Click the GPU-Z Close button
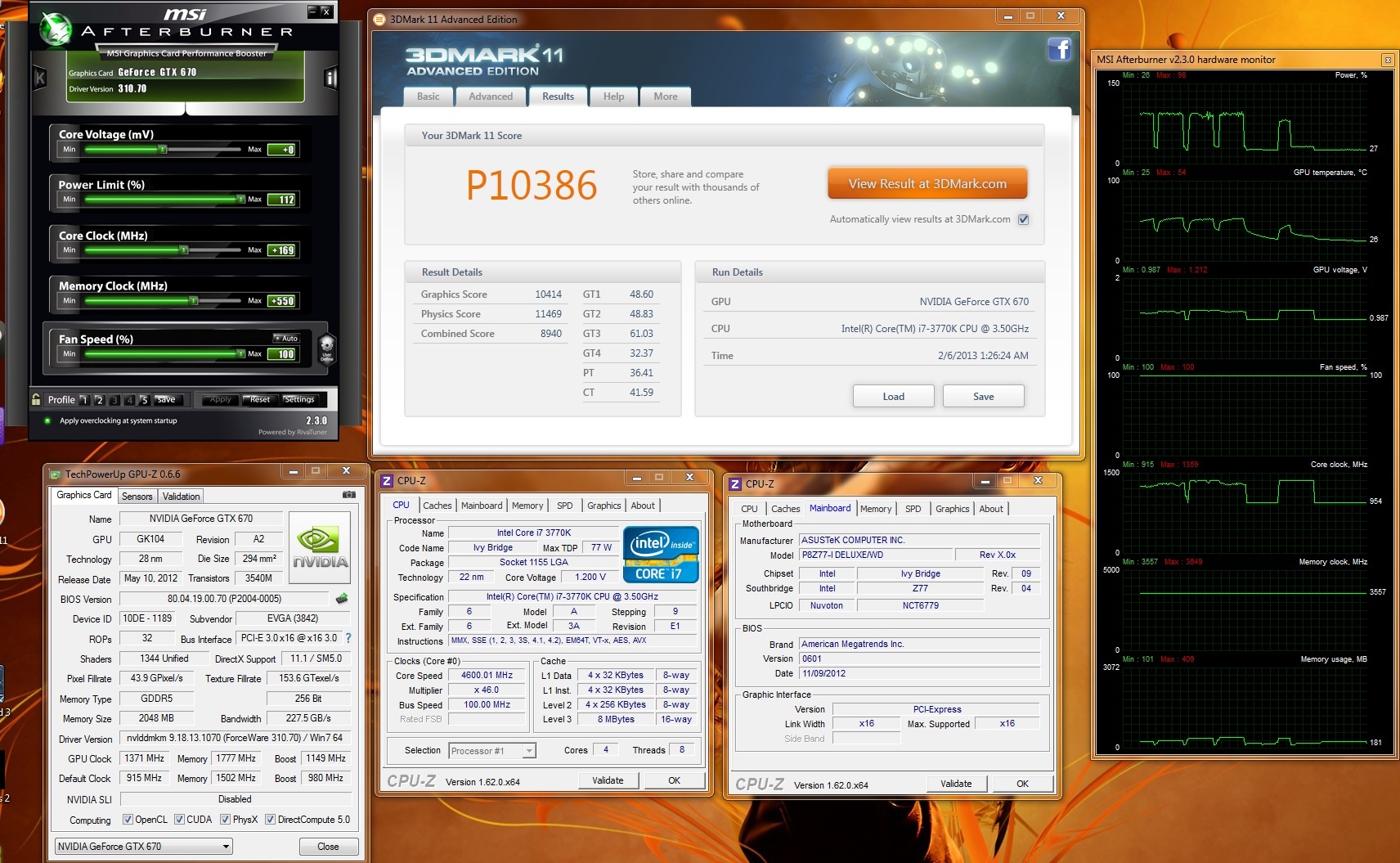This screenshot has width=1400, height=863. 328,847
